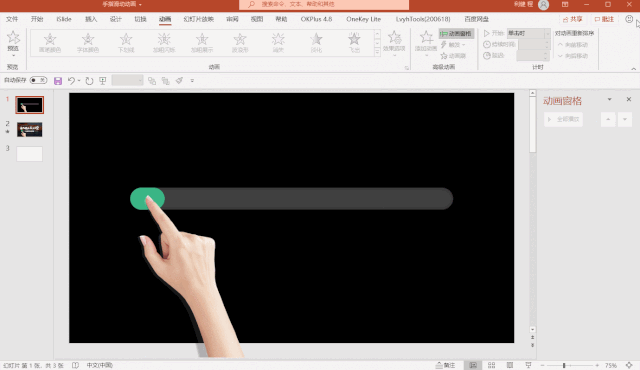Collapse the ribbon with the chevron
The width and height of the screenshot is (640, 370).
tap(633, 69)
